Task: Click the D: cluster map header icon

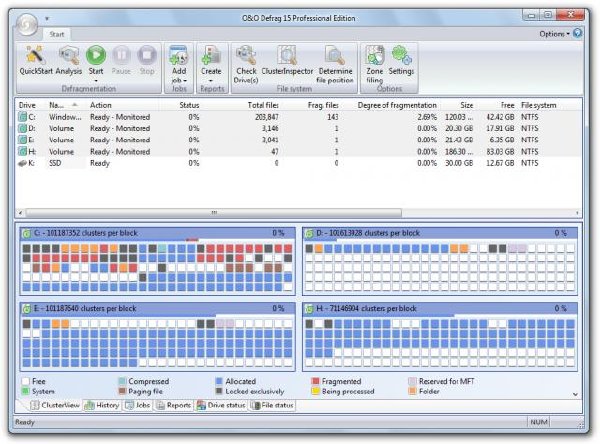Action: coord(309,233)
